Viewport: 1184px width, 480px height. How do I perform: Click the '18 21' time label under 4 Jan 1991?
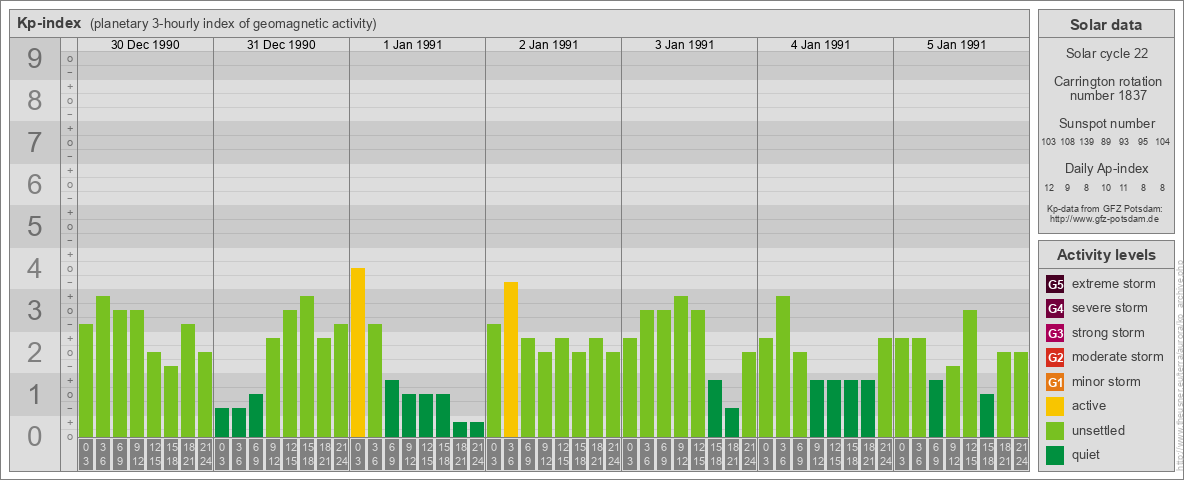868,455
